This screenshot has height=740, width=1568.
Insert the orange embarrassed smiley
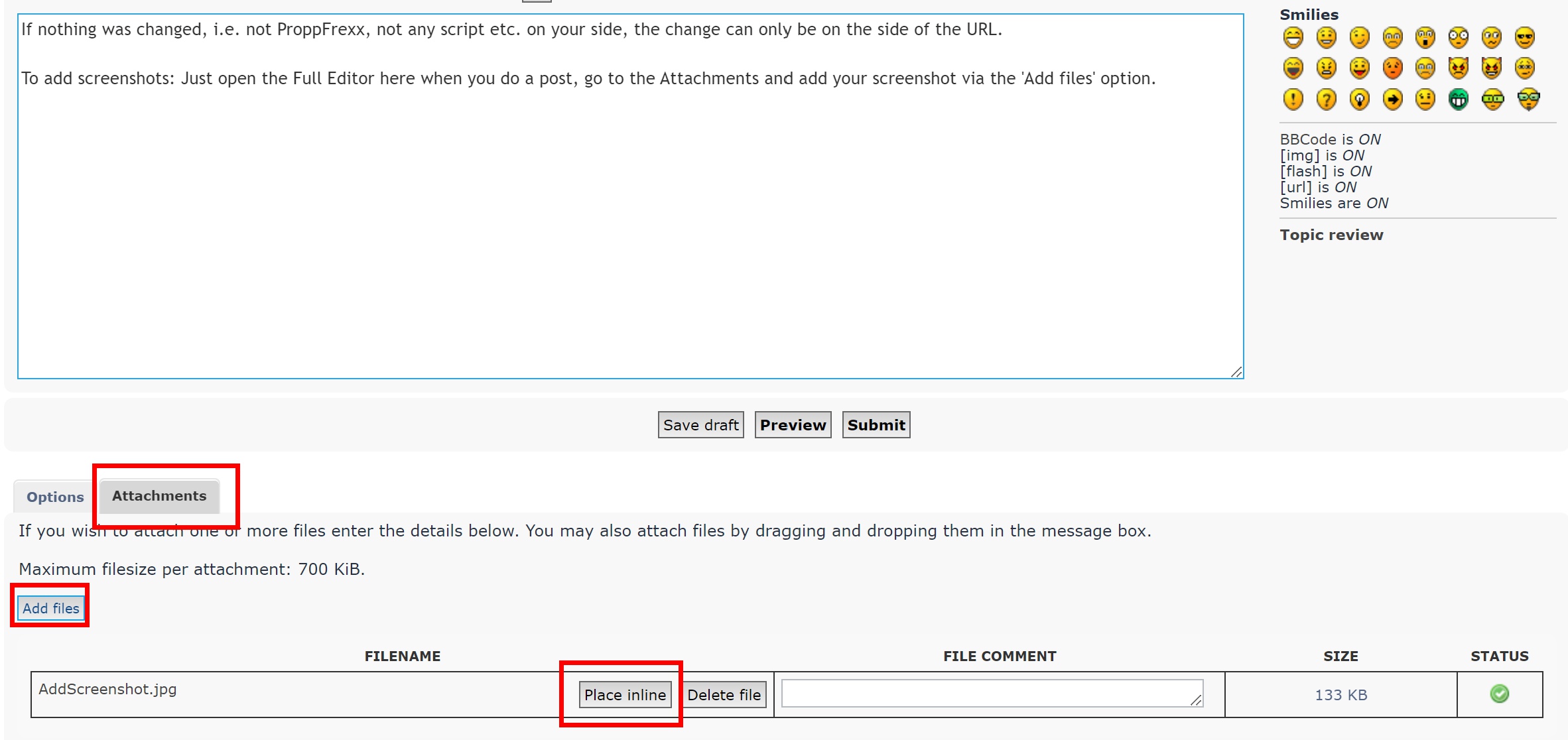1392,68
